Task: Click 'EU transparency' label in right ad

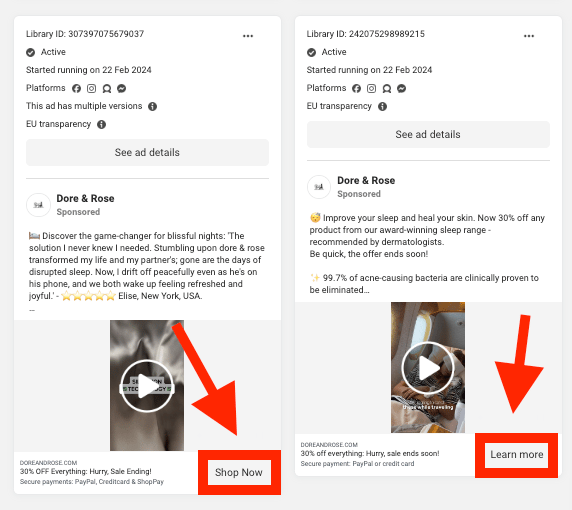Action: point(339,106)
